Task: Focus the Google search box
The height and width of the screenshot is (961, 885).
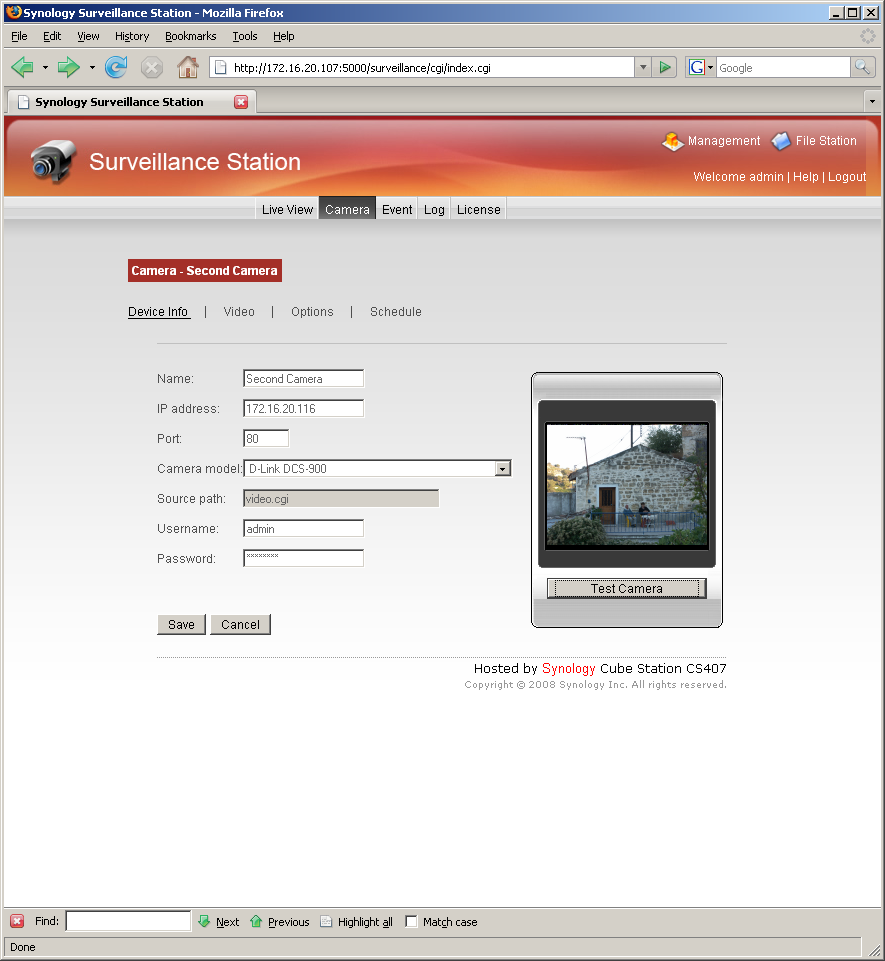Action: (x=783, y=67)
